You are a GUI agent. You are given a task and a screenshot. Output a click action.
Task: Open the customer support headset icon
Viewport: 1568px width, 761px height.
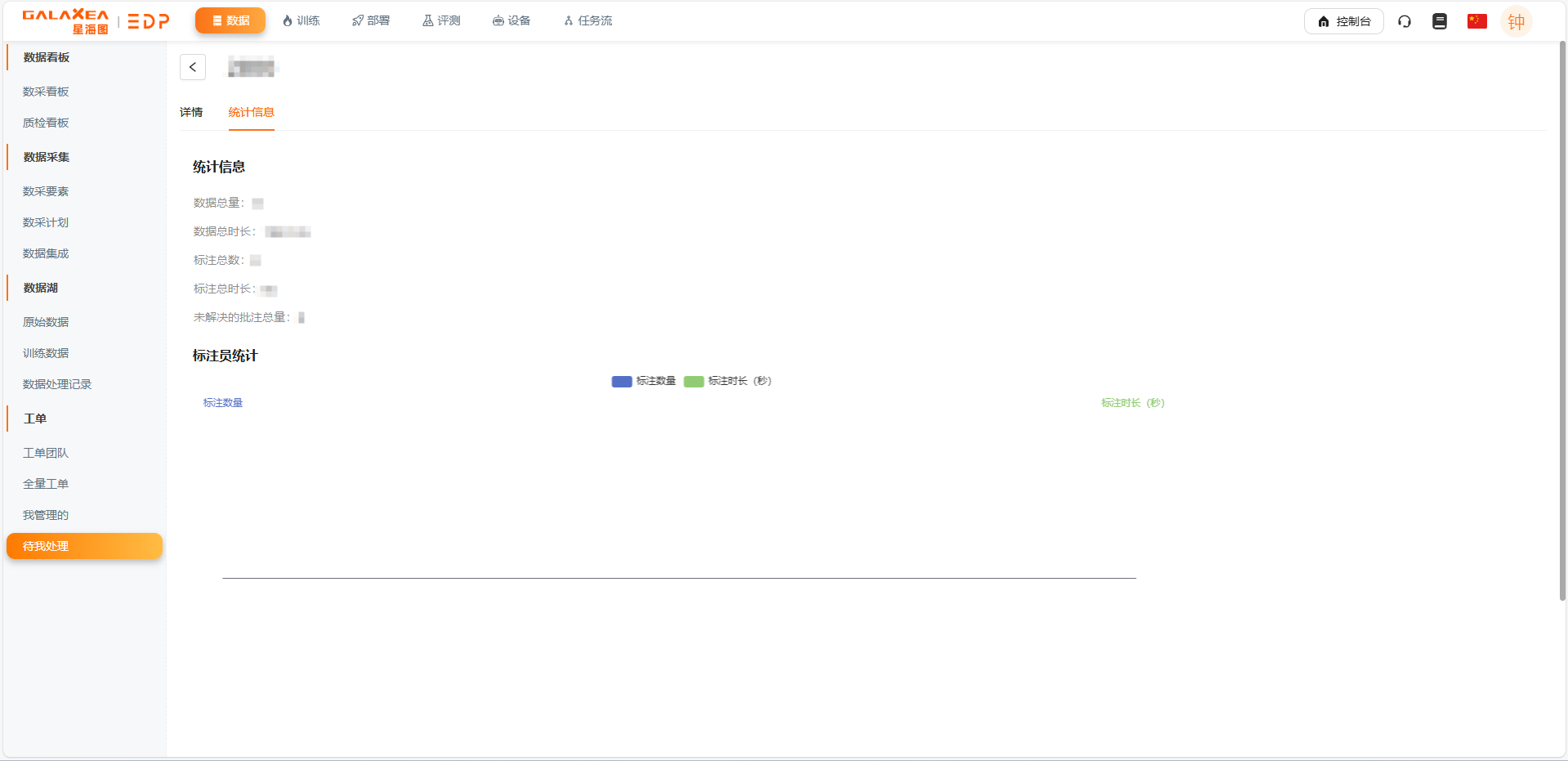1405,21
